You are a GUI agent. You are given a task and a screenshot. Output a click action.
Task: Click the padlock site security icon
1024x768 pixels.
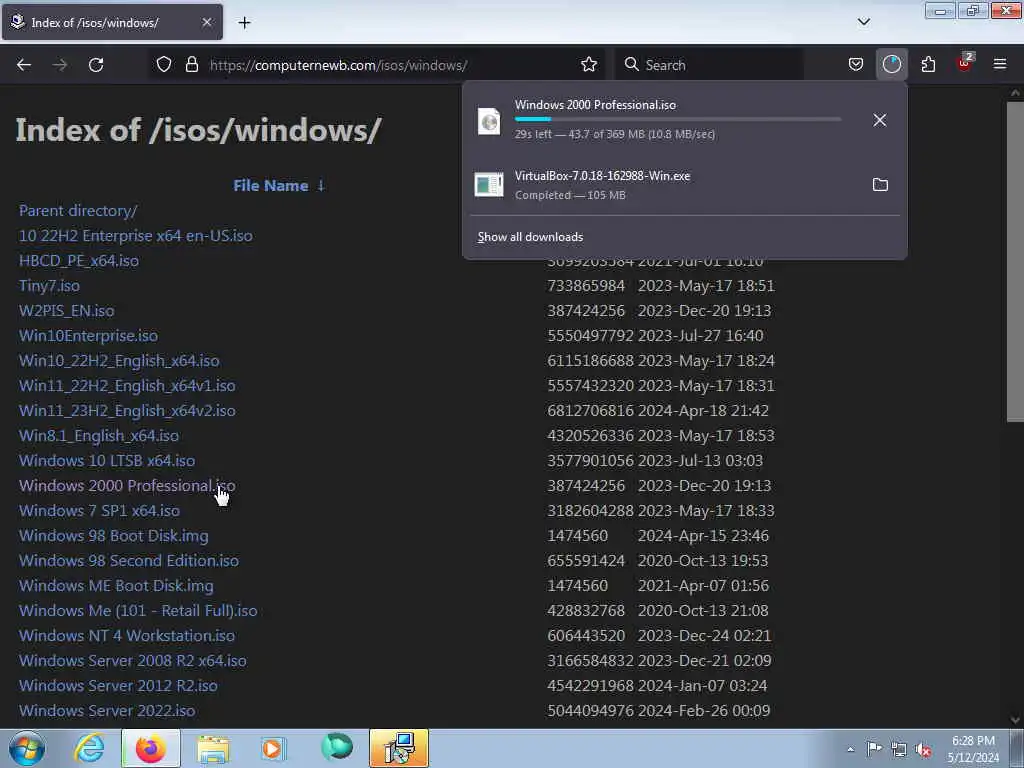(x=191, y=64)
